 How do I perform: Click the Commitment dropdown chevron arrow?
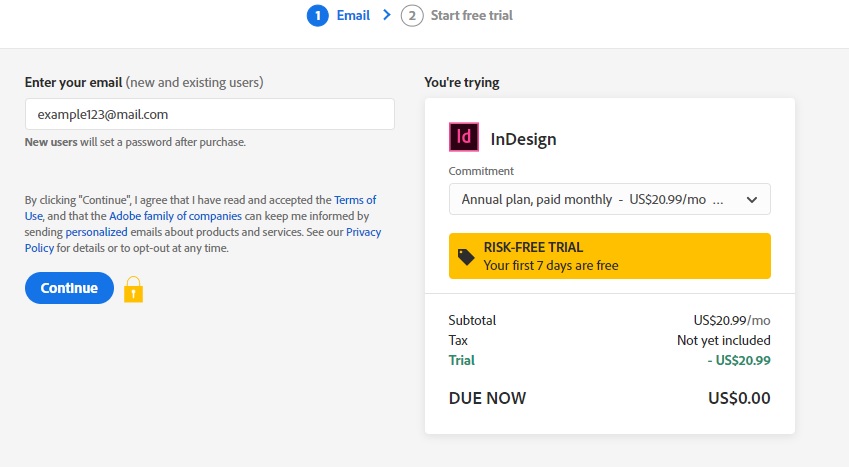(752, 200)
